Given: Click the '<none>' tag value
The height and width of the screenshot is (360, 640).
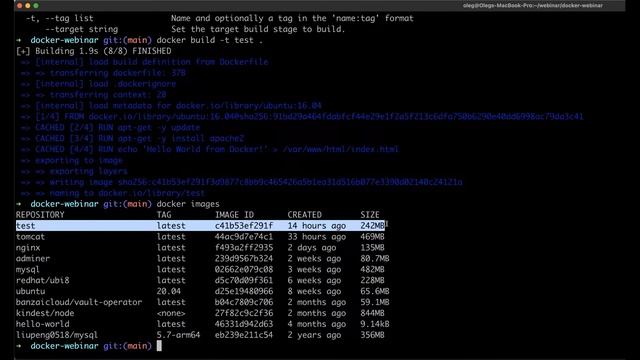Looking at the screenshot, I should click(171, 313).
